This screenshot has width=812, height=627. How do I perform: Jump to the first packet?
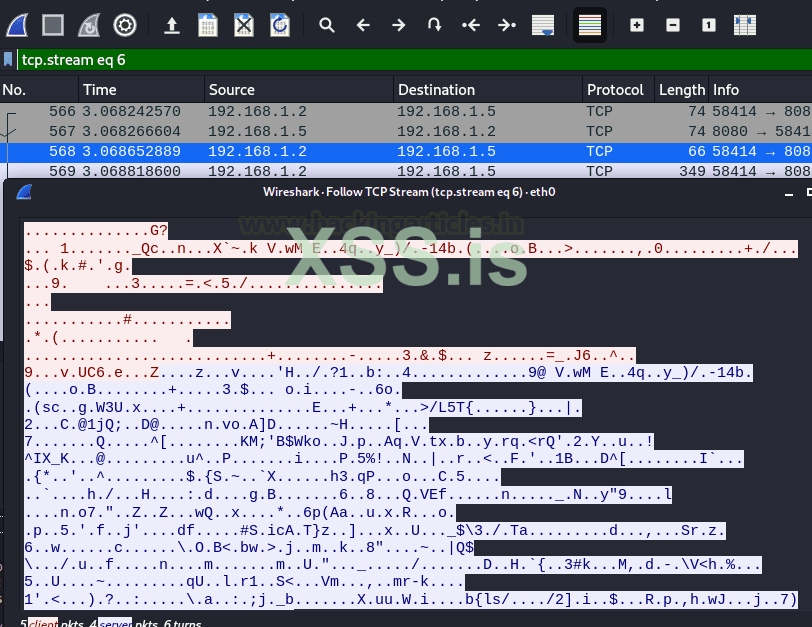point(471,25)
